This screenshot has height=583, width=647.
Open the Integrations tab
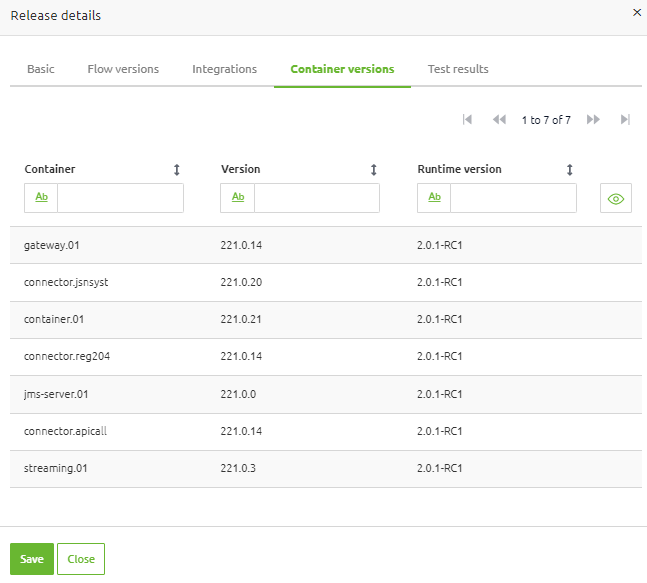[x=224, y=69]
